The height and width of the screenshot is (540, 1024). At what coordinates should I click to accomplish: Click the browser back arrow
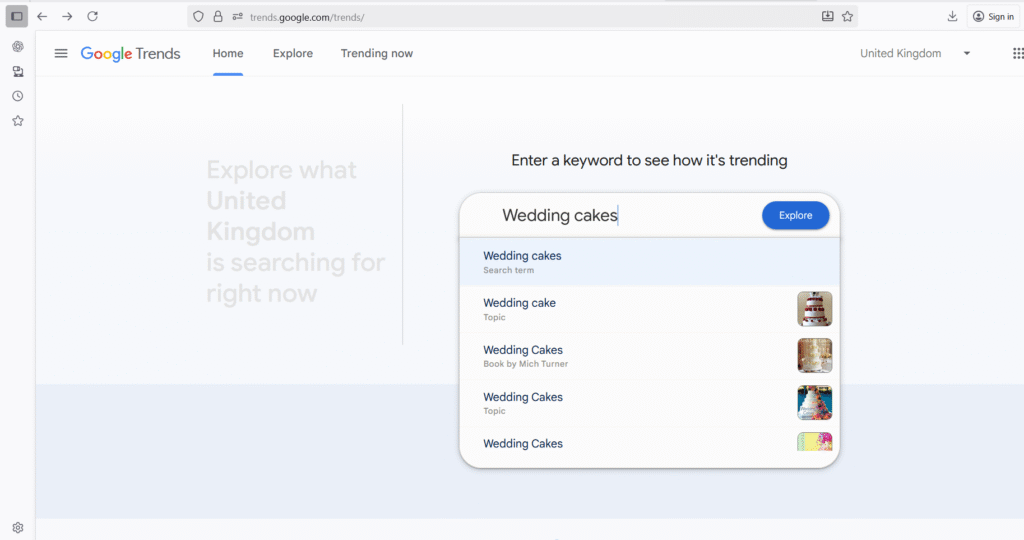tap(42, 16)
